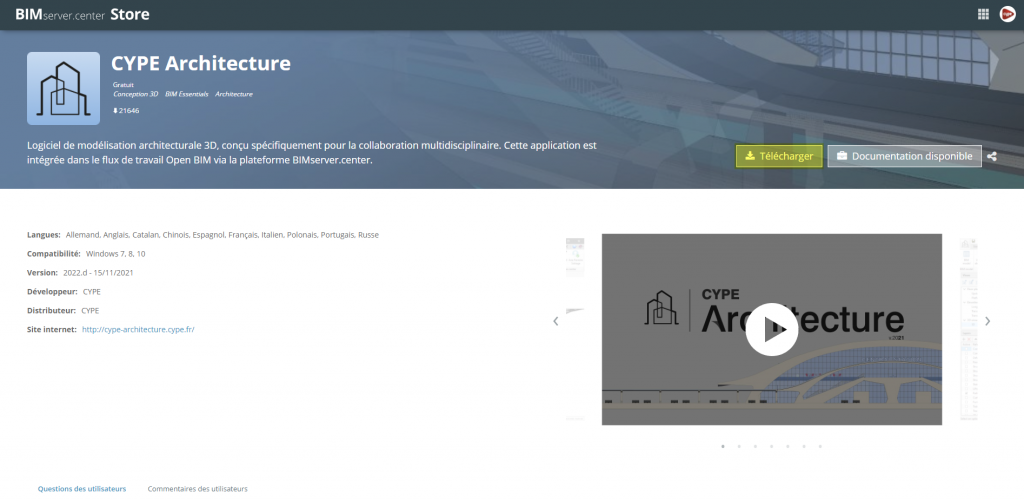Click the CYPE Architecture app logo
Viewport: 1024px width, 500px height.
tap(63, 89)
